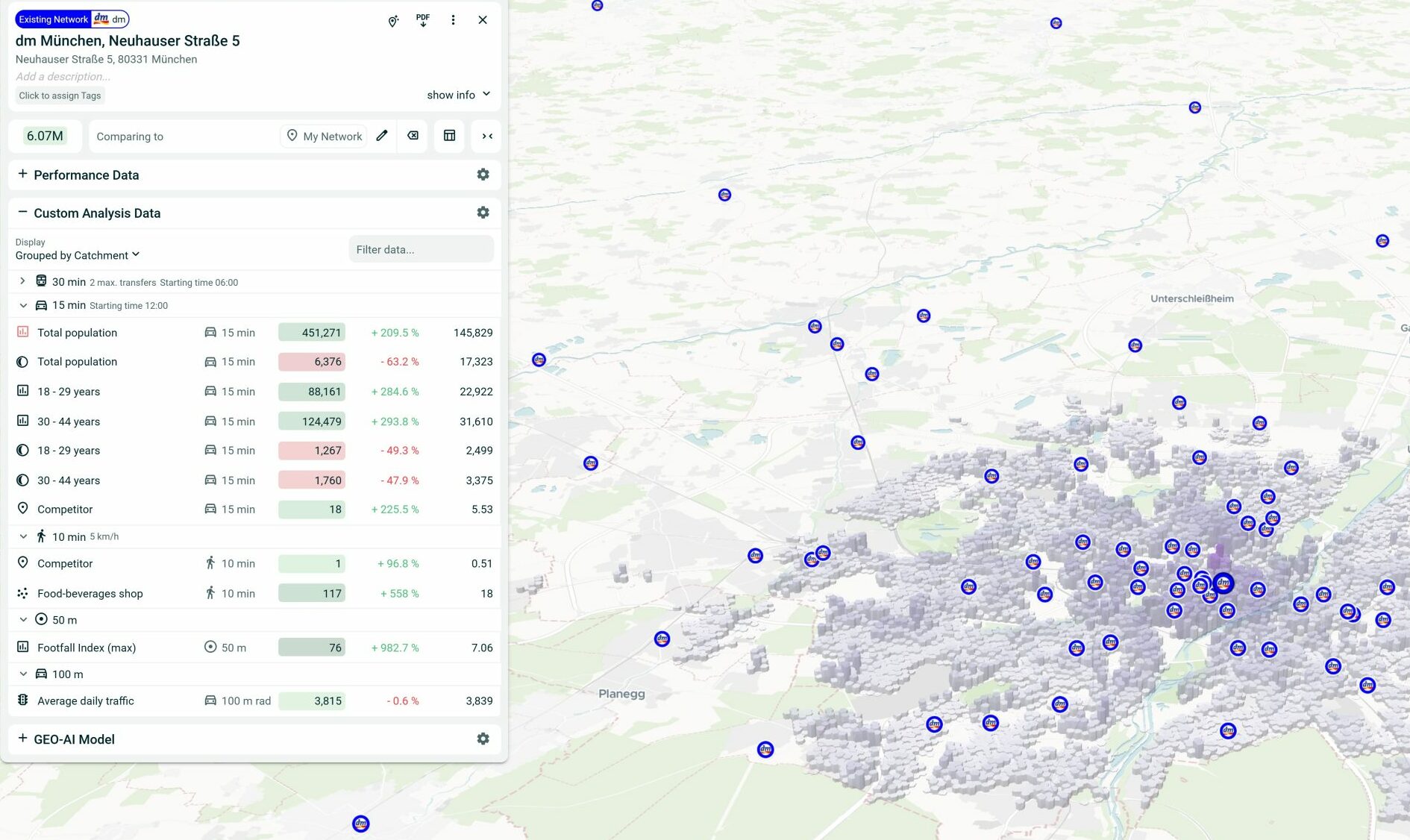Edit the comparison with pencil icon
Image resolution: width=1410 pixels, height=840 pixels.
[382, 136]
